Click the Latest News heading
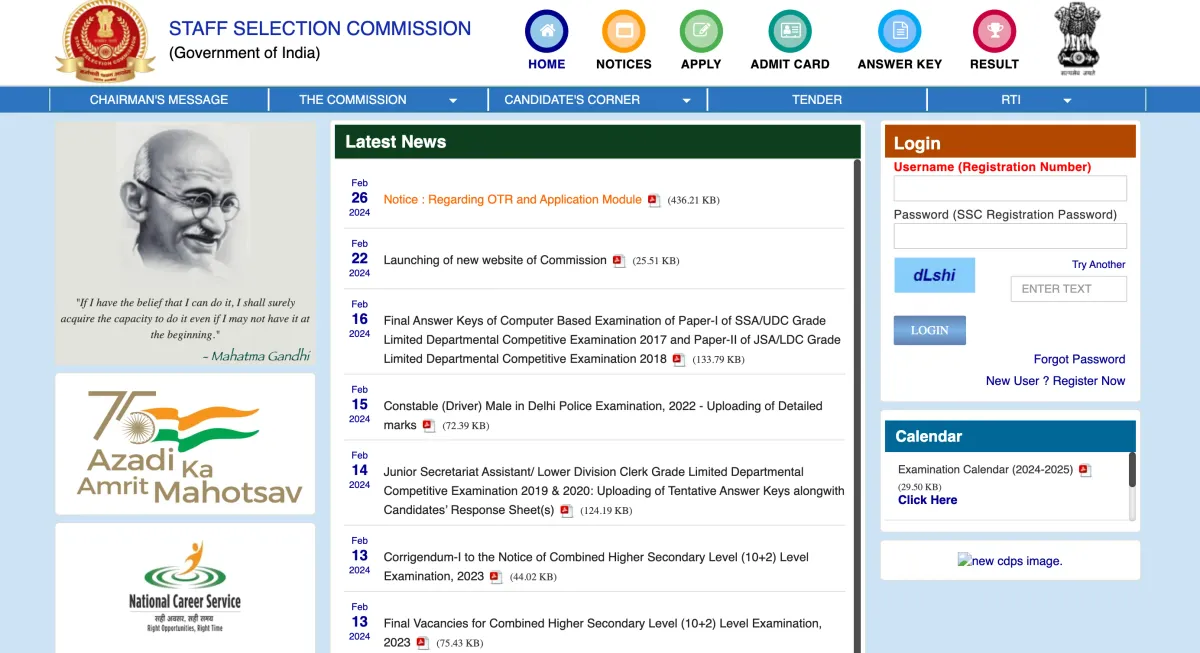Image resolution: width=1200 pixels, height=653 pixels. (395, 142)
